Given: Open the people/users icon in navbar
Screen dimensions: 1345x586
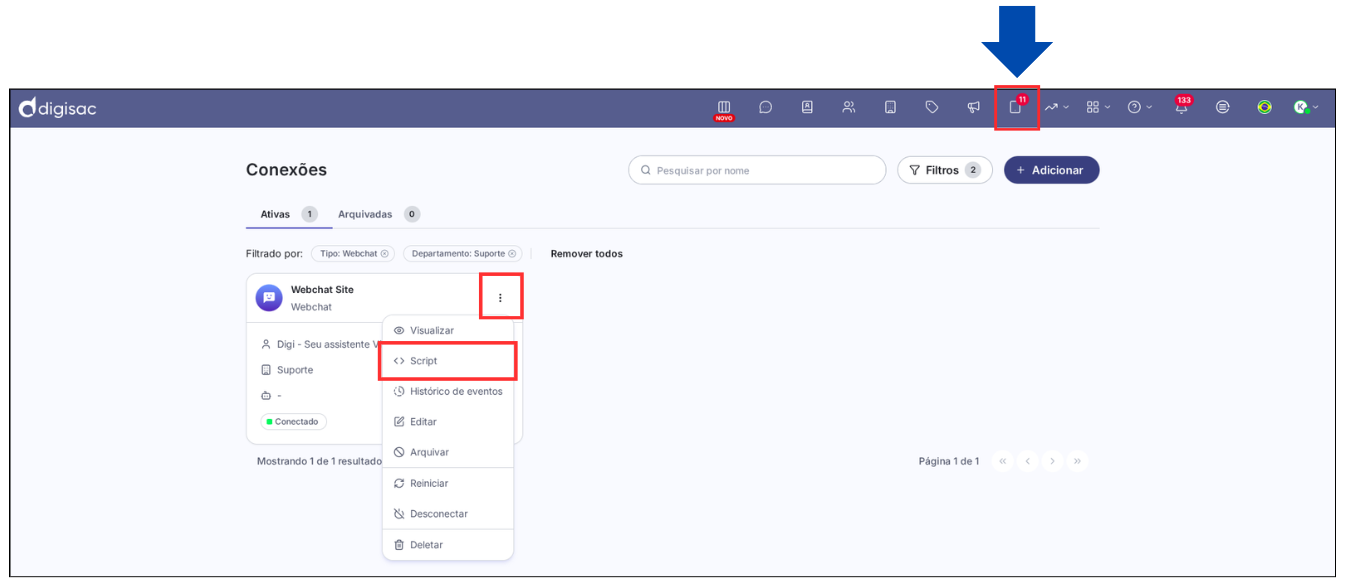Looking at the screenshot, I should pyautogui.click(x=849, y=107).
